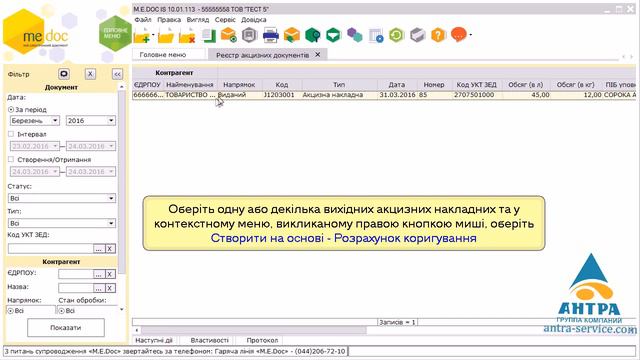This screenshot has height=360, width=640.
Task: Click the create new document folder icon
Action: (142, 36)
